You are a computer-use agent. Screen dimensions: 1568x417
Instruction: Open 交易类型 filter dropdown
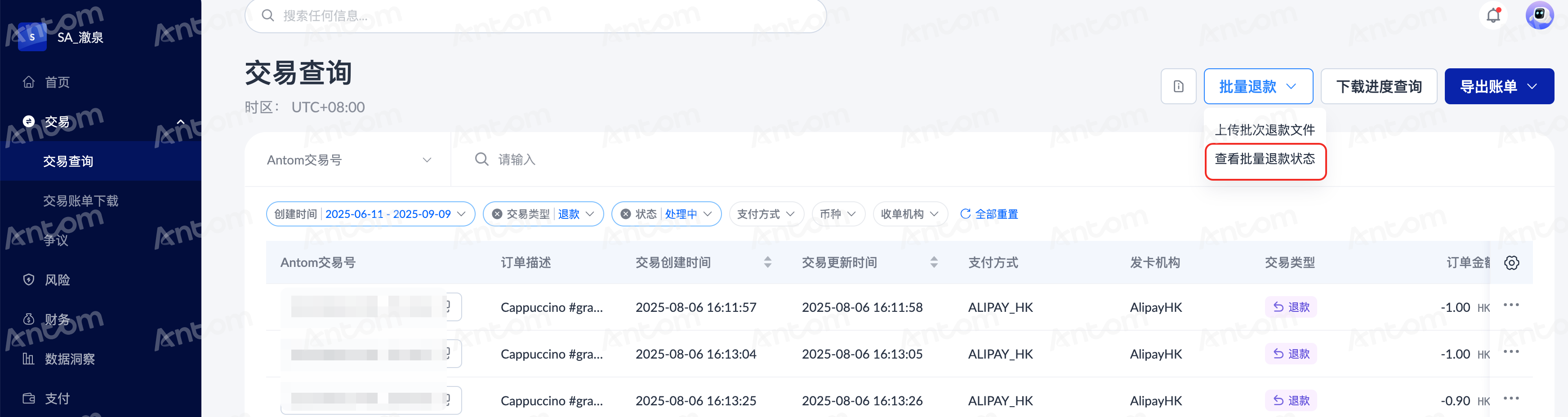pos(543,214)
